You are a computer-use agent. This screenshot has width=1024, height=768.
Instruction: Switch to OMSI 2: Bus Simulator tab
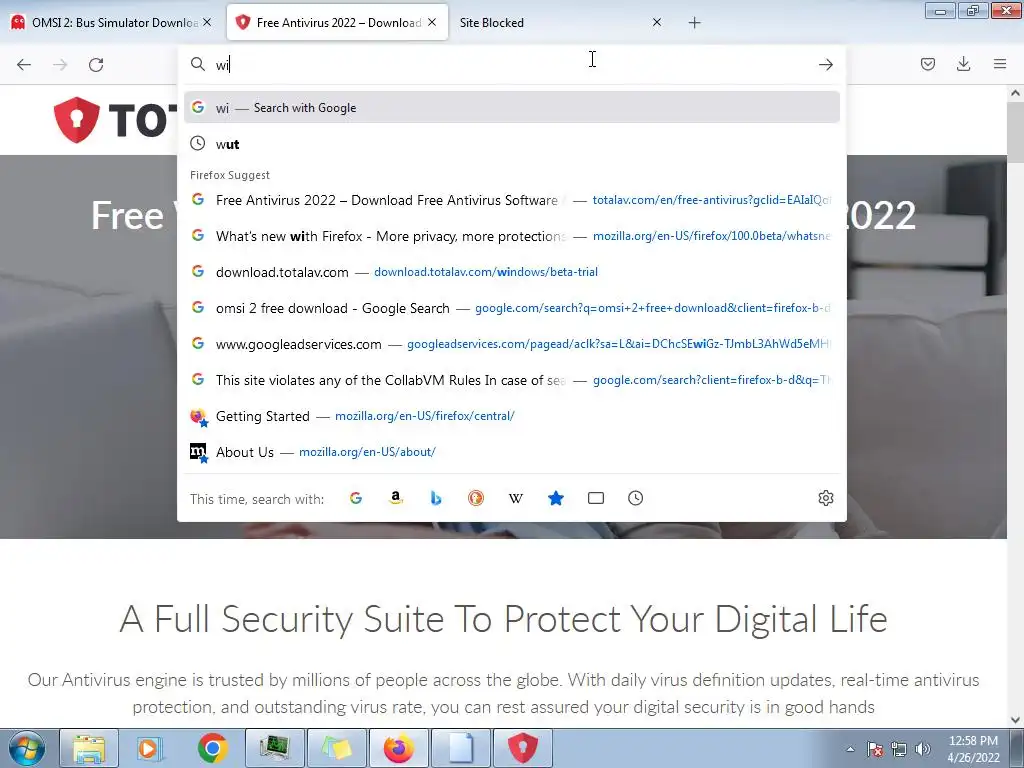112,22
